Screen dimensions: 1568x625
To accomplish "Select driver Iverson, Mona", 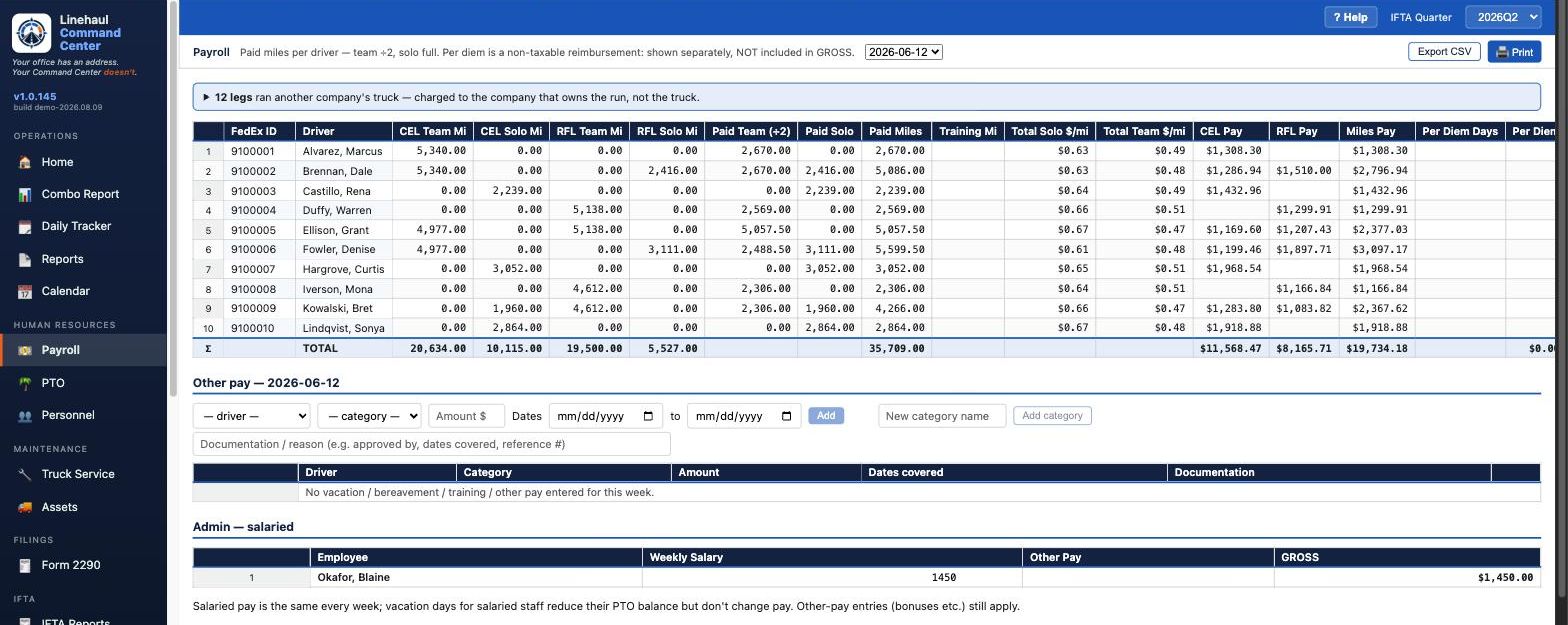I will pos(337,289).
